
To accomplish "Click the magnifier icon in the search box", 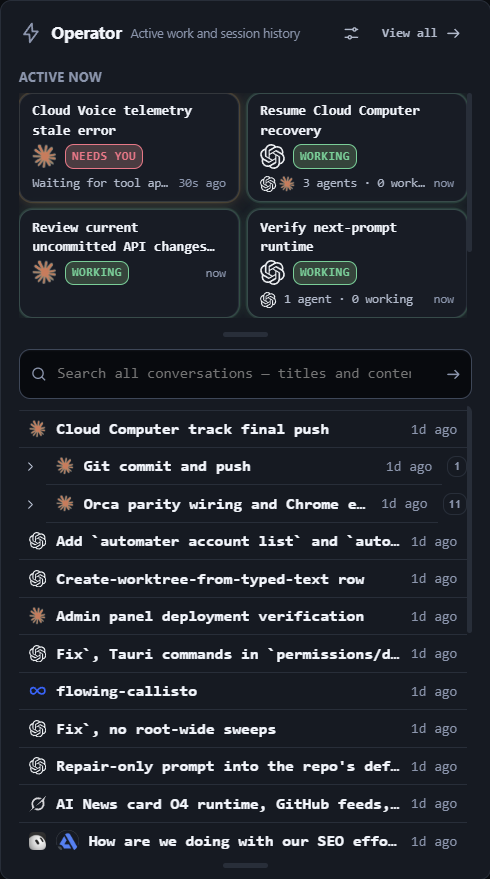I will [x=39, y=374].
